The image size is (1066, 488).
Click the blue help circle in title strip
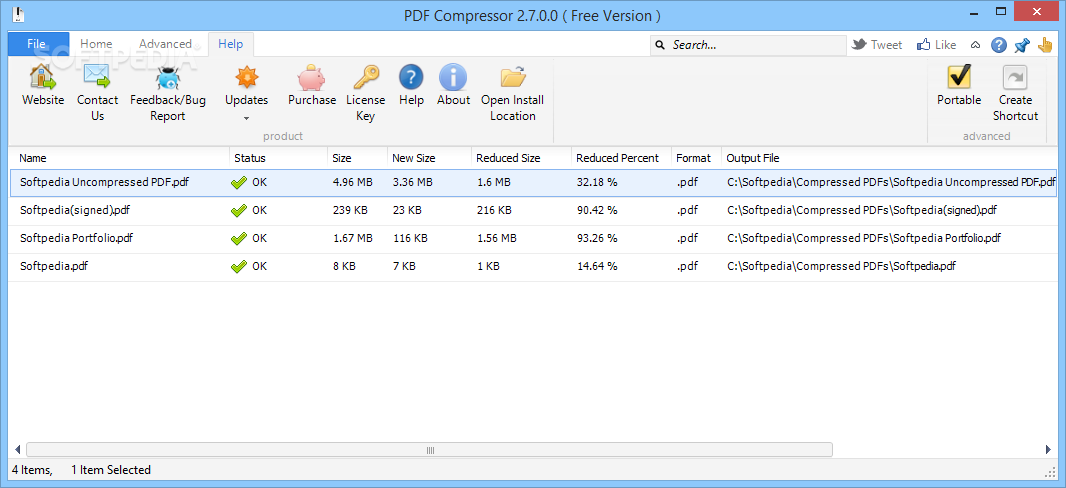(998, 45)
